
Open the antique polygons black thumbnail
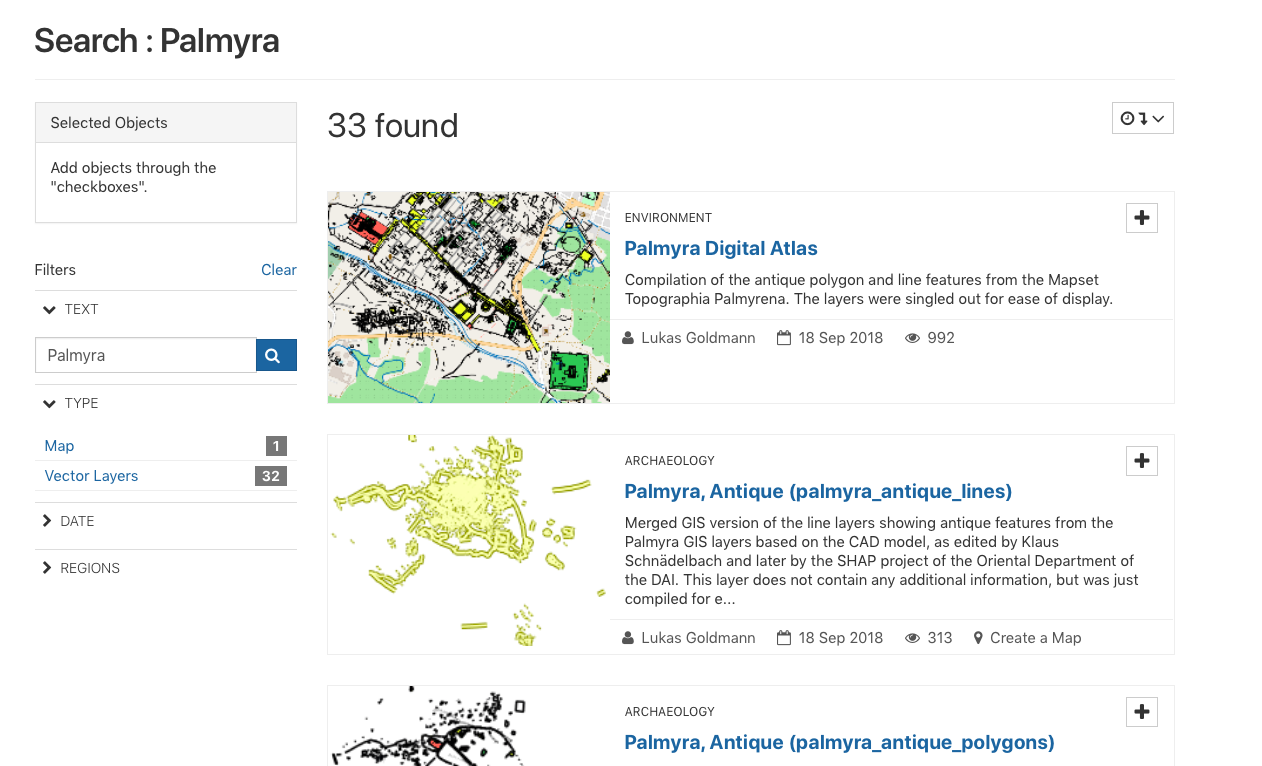click(x=469, y=726)
